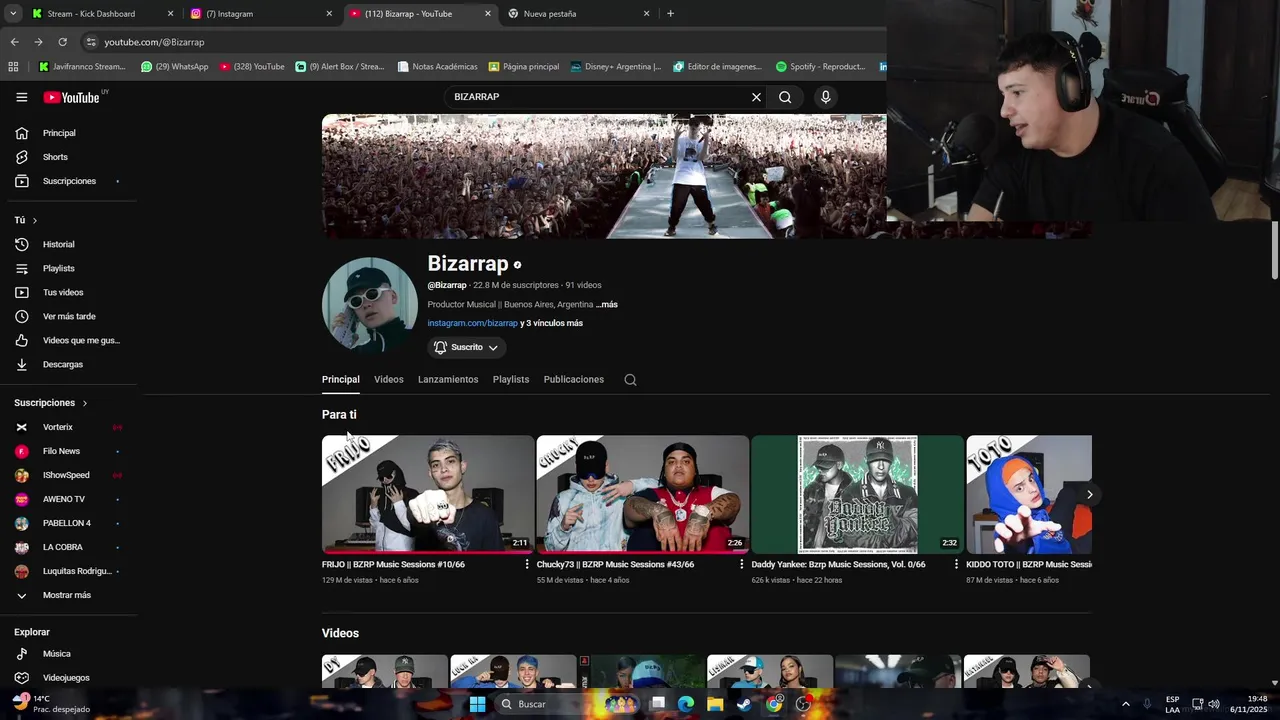Play Daddy Yankee Bzrp Sessions thumbnail
This screenshot has width=1280, height=720.
coord(857,494)
